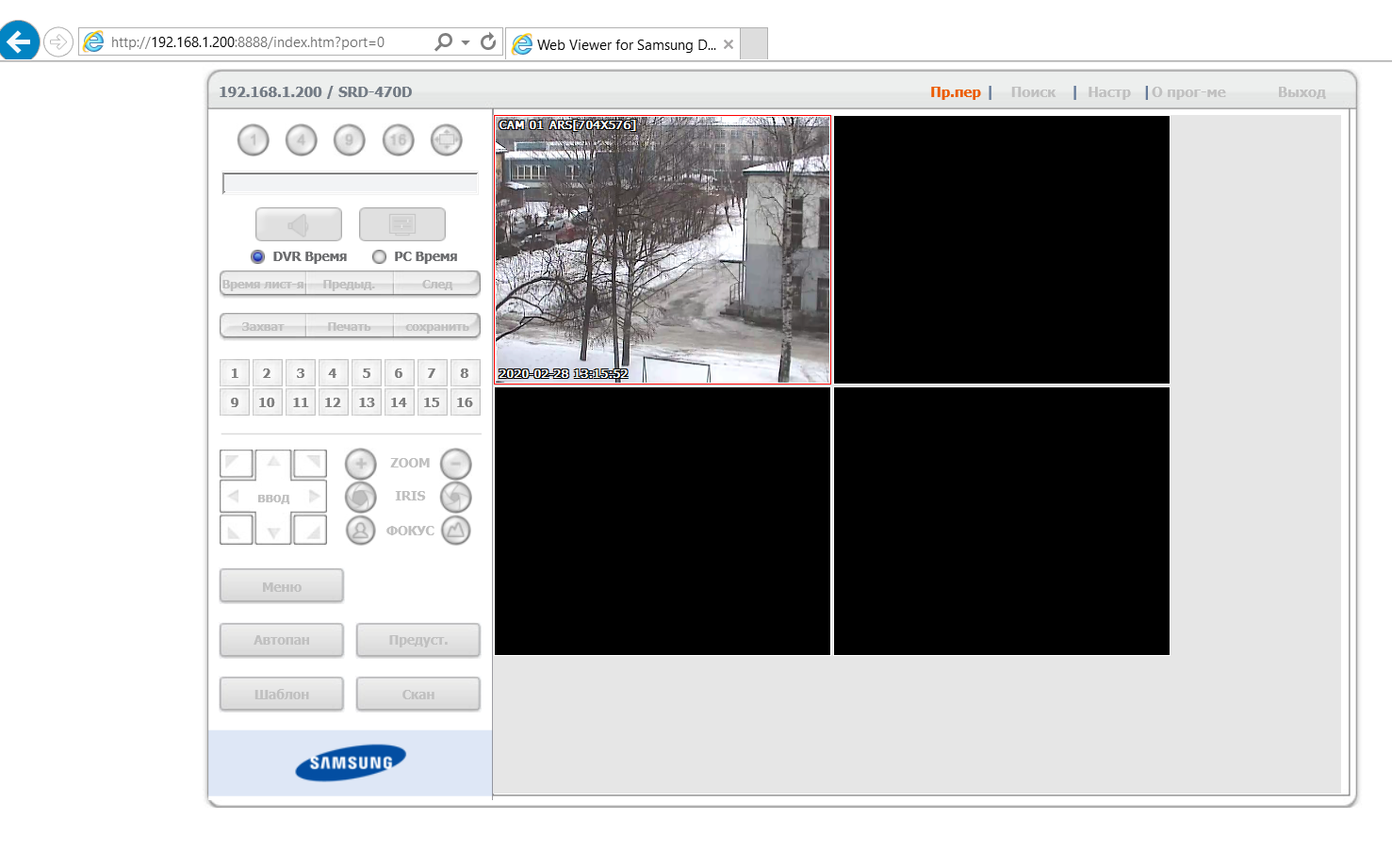1392x868 pixels.
Task: Click the Меню button
Action: 282,586
